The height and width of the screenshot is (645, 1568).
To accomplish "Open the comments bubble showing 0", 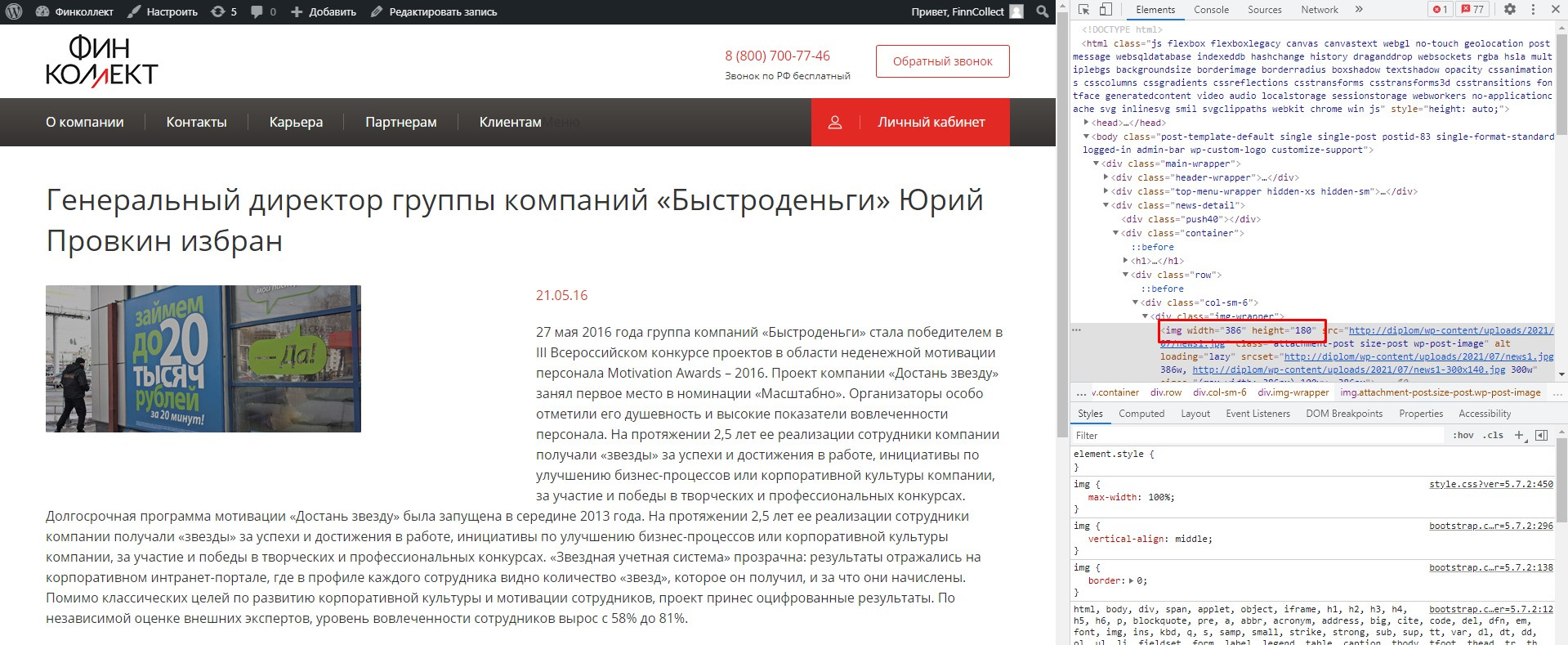I will pyautogui.click(x=263, y=11).
